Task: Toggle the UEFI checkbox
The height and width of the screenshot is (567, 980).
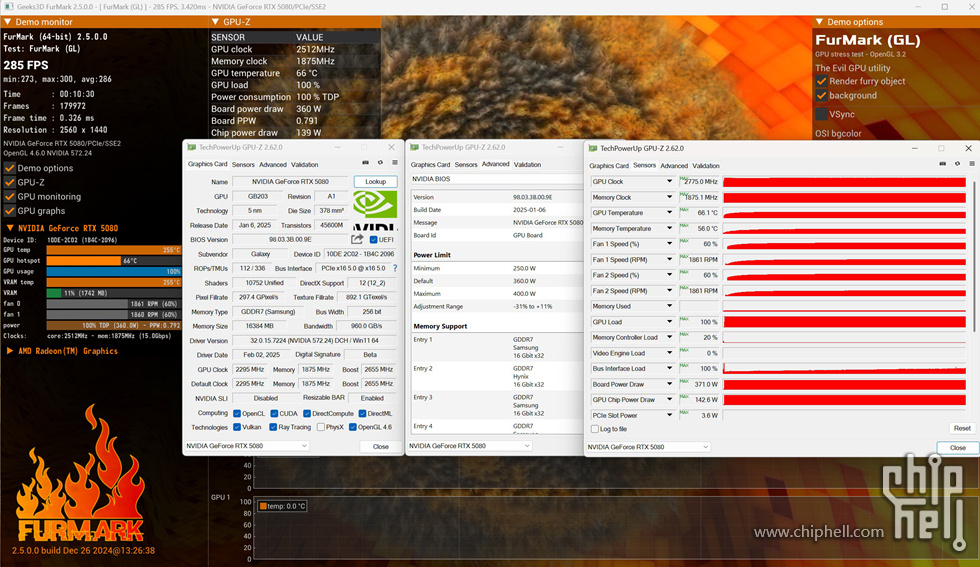Action: 373,239
